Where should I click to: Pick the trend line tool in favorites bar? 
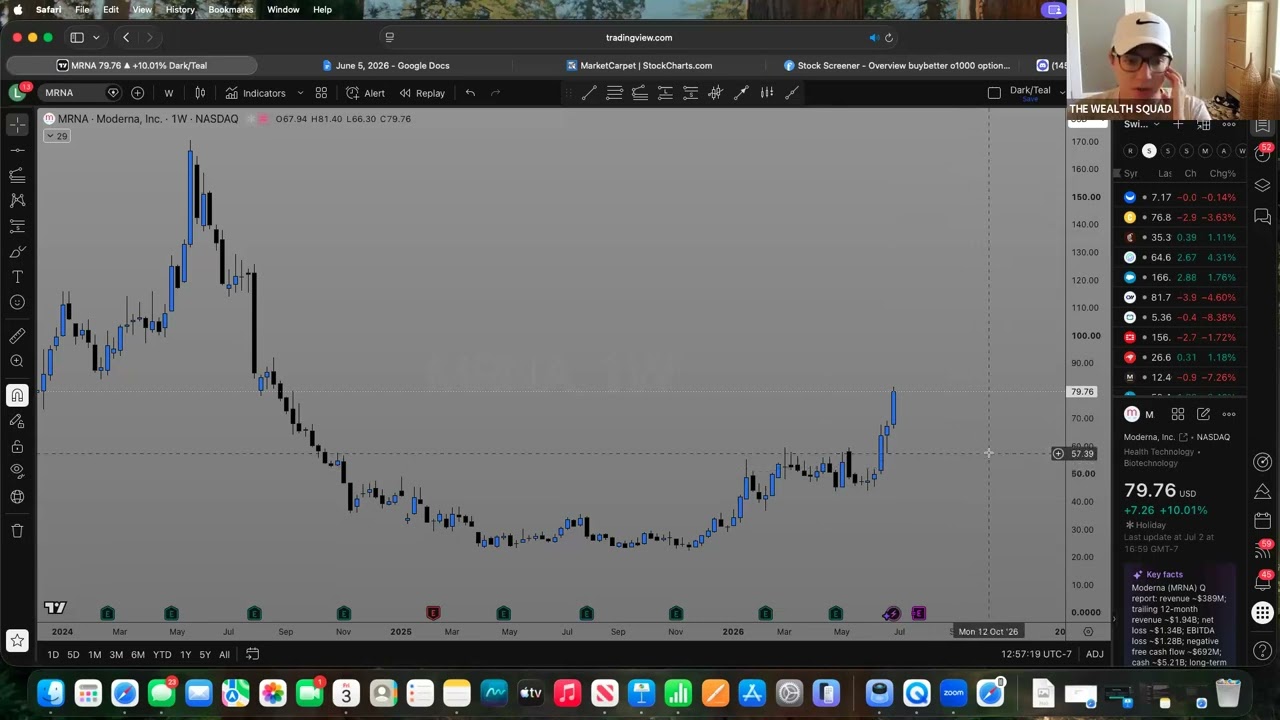(589, 93)
